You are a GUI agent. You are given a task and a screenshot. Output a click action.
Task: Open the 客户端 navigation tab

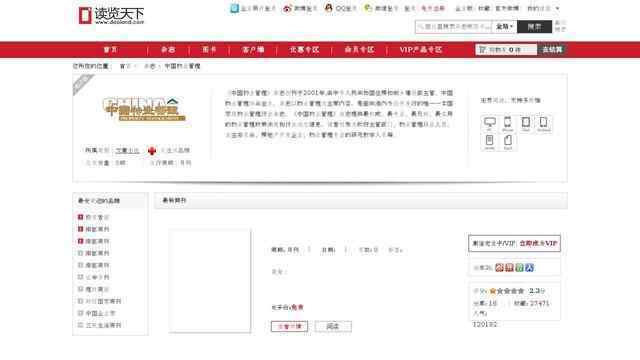click(253, 50)
